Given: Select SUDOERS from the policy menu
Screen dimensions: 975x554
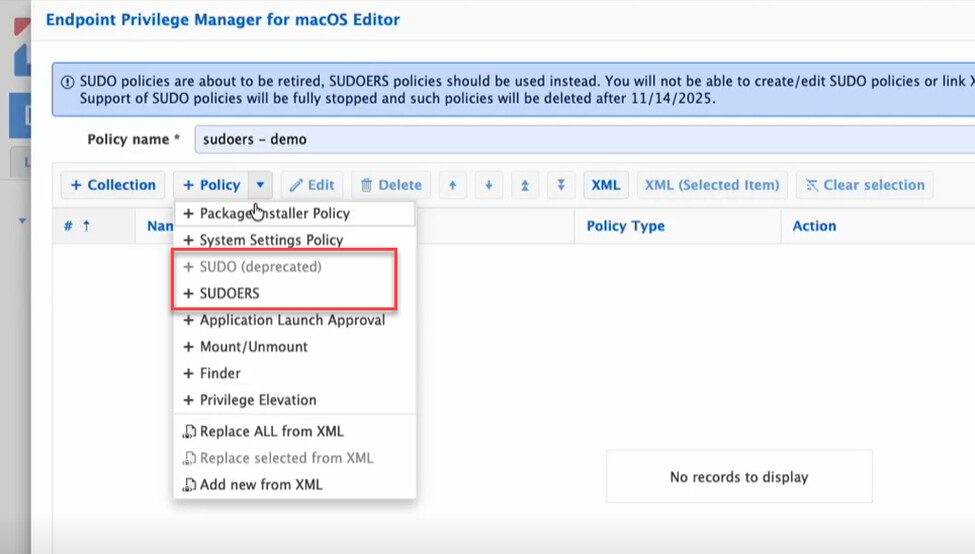Looking at the screenshot, I should pos(229,294).
